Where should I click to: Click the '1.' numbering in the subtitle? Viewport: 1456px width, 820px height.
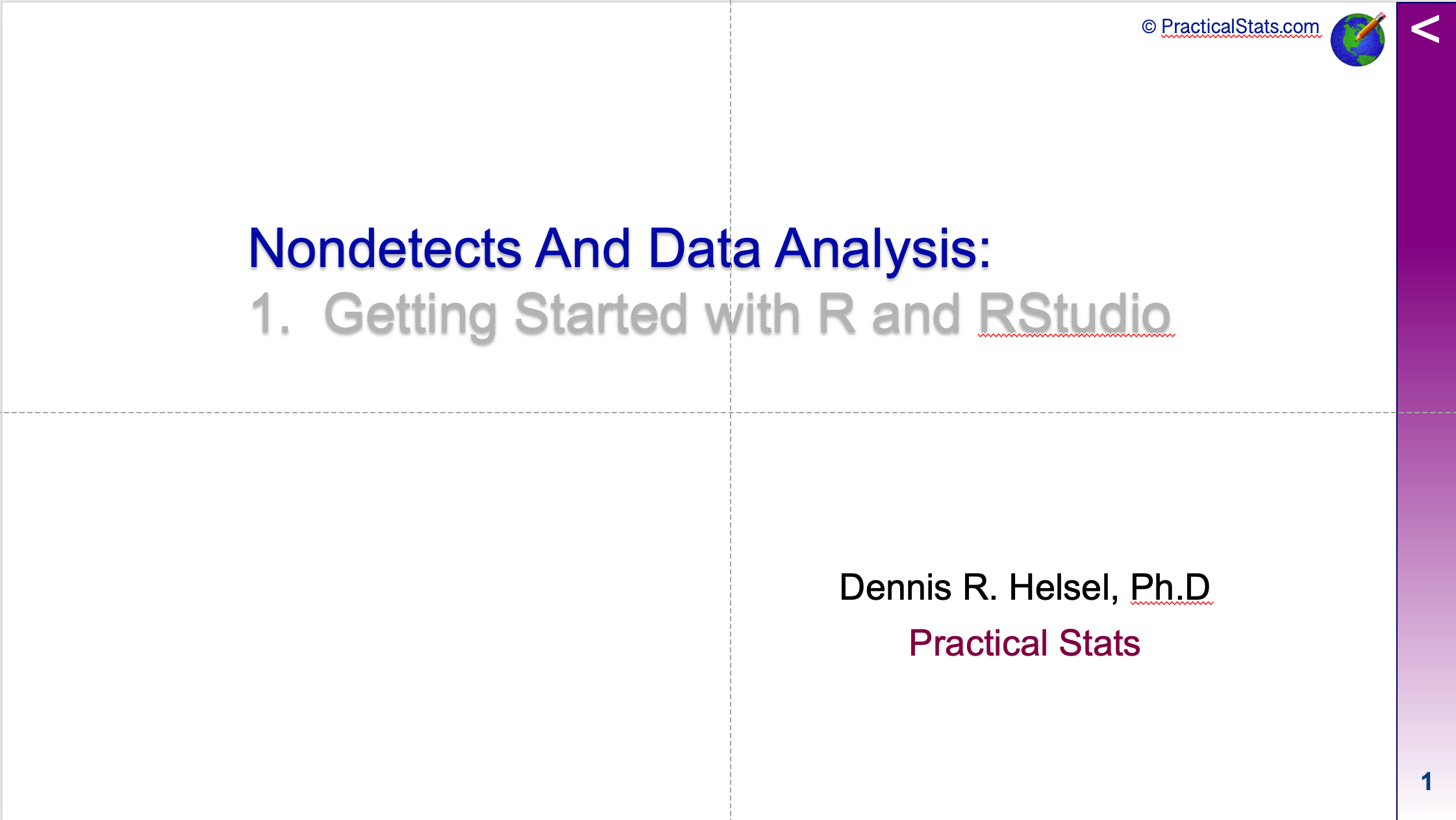pos(270,314)
